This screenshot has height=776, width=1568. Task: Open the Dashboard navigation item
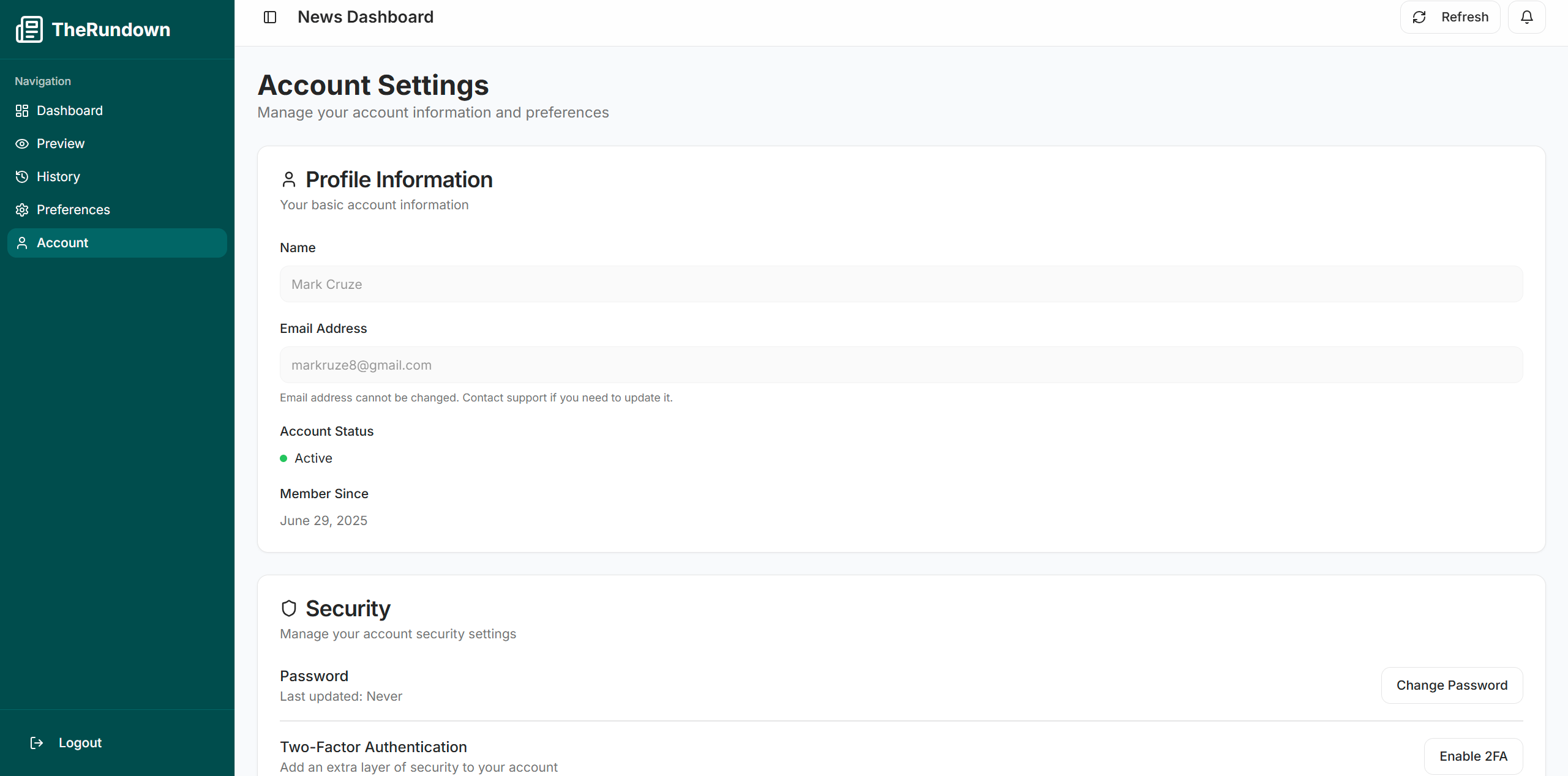[x=70, y=111]
